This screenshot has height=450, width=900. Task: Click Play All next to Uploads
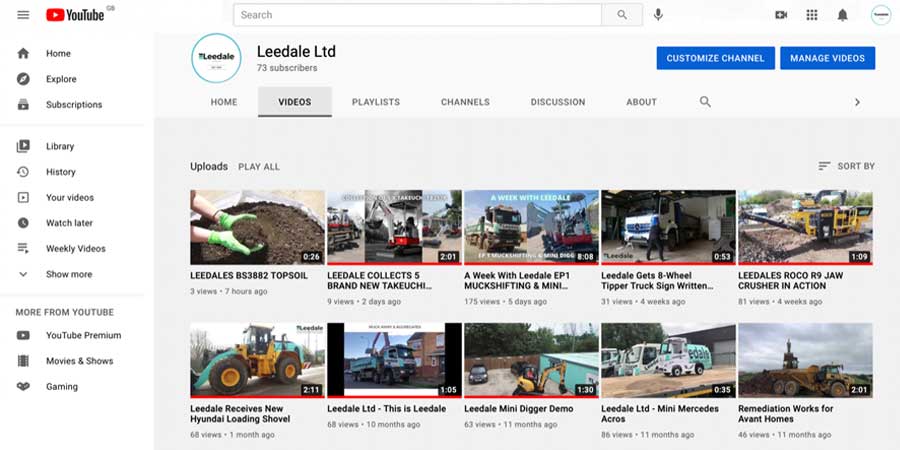click(259, 167)
